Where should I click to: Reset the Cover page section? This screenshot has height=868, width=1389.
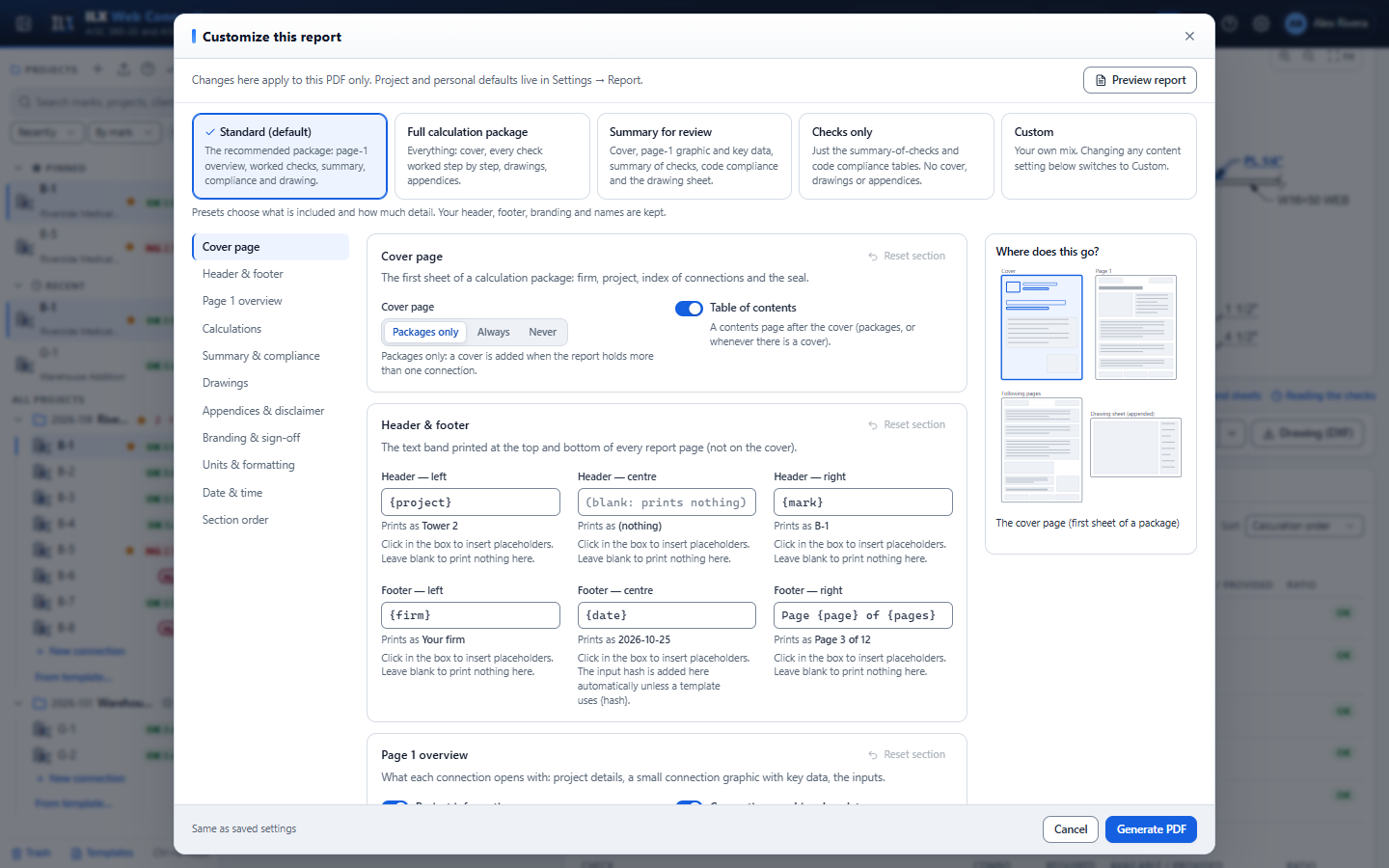point(907,256)
